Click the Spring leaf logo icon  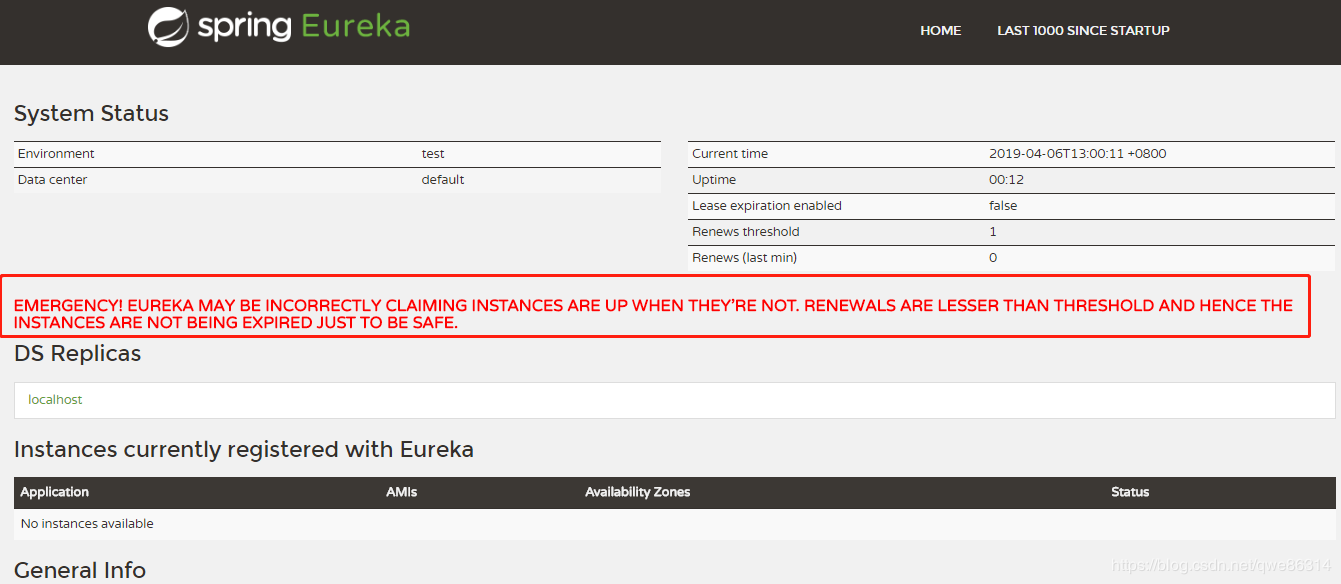point(168,26)
